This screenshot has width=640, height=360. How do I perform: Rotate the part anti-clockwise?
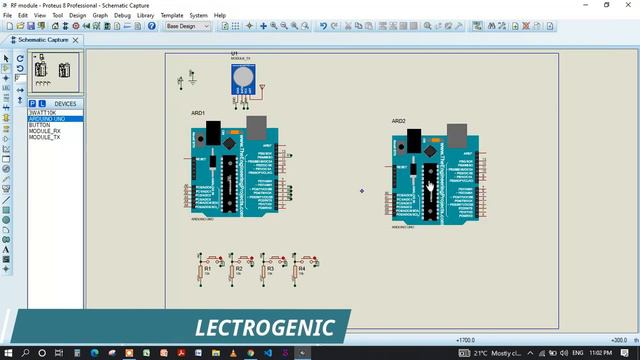tap(20, 68)
